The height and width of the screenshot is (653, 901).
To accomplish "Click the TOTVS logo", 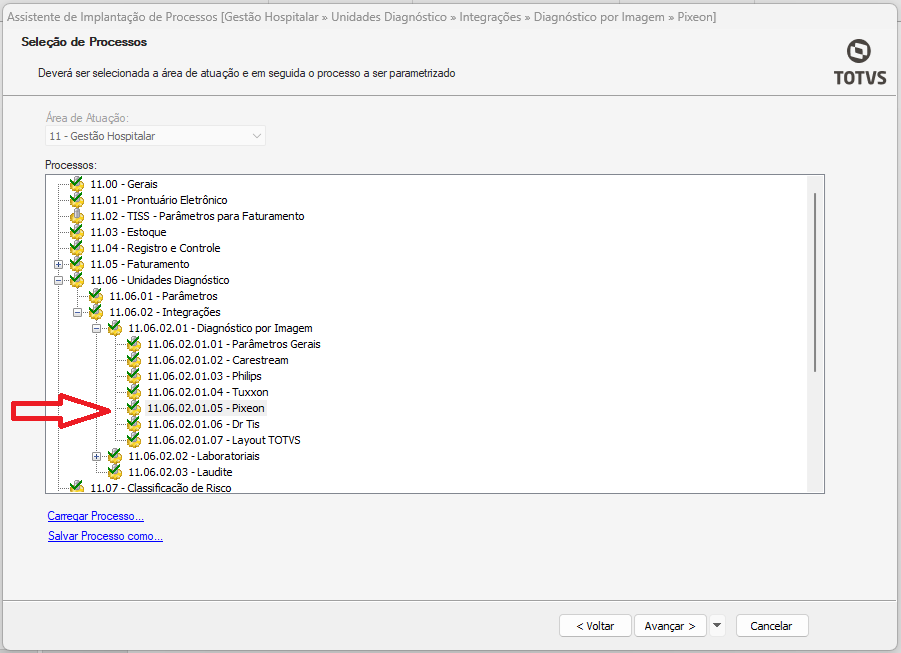I will pos(859,62).
